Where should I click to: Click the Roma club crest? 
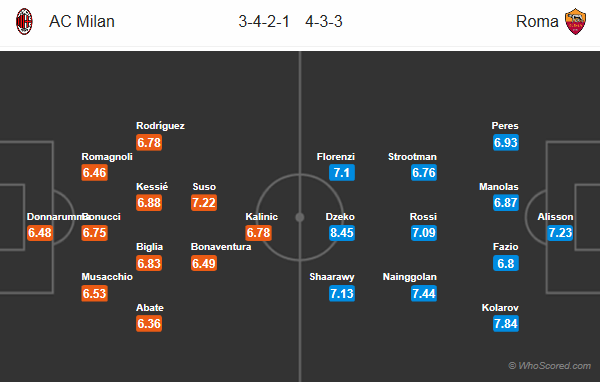click(x=576, y=22)
